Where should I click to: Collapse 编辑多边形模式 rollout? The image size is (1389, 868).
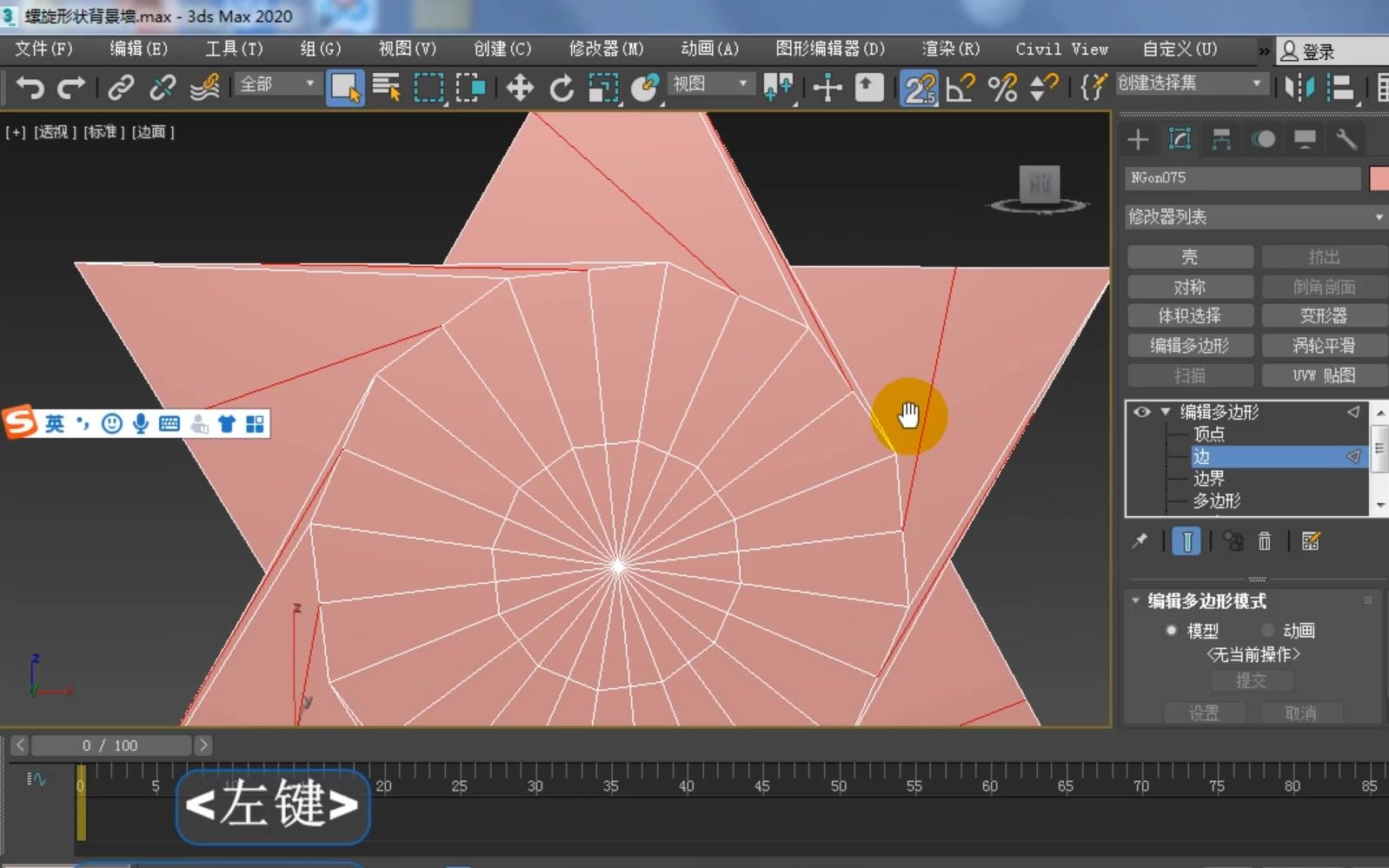(x=1135, y=600)
